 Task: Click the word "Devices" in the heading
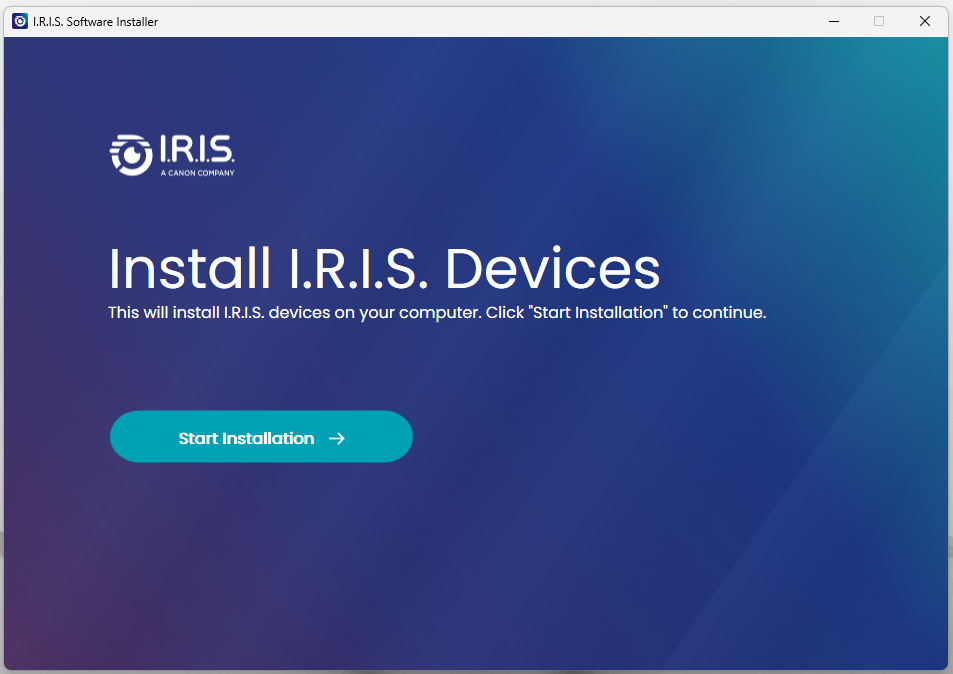(552, 268)
